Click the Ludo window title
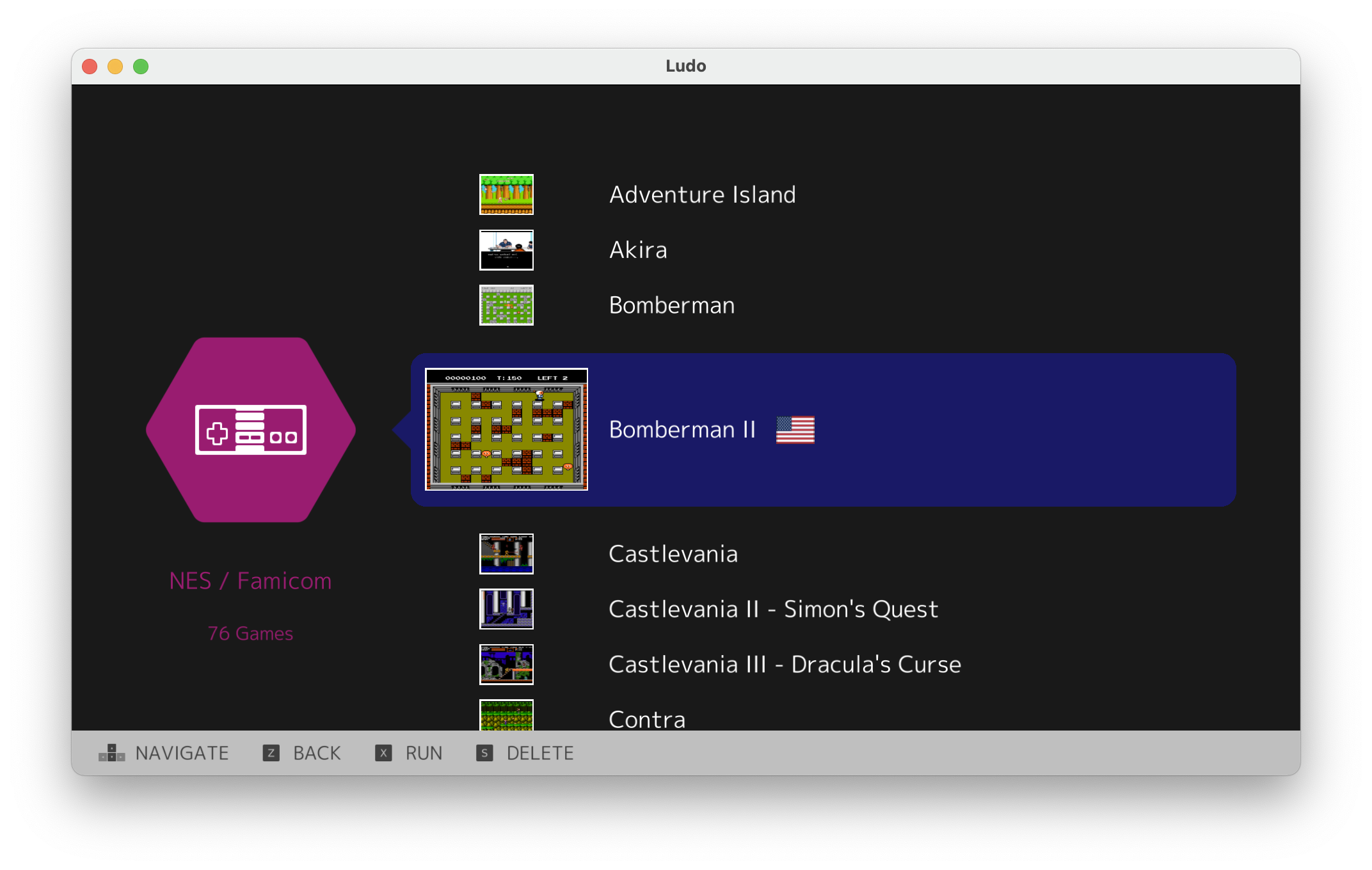The width and height of the screenshot is (1372, 870). click(x=685, y=65)
